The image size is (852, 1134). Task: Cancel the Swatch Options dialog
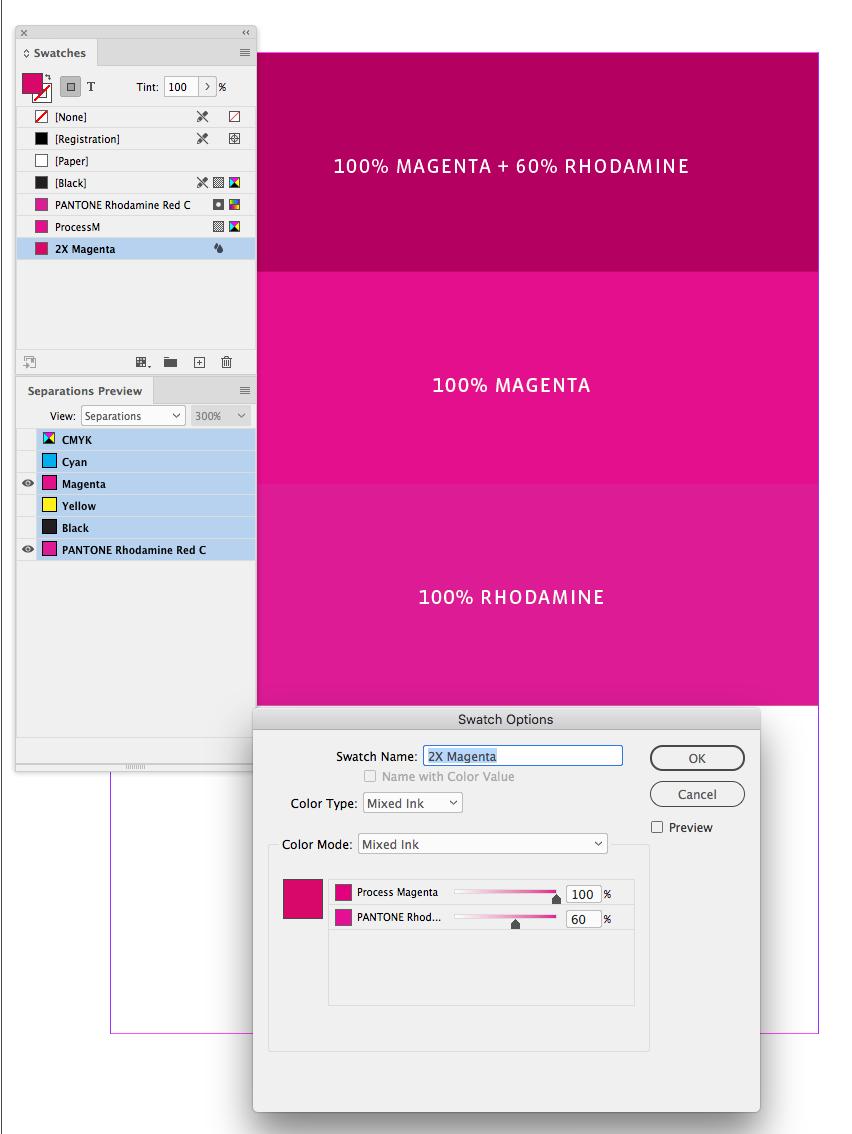point(697,794)
